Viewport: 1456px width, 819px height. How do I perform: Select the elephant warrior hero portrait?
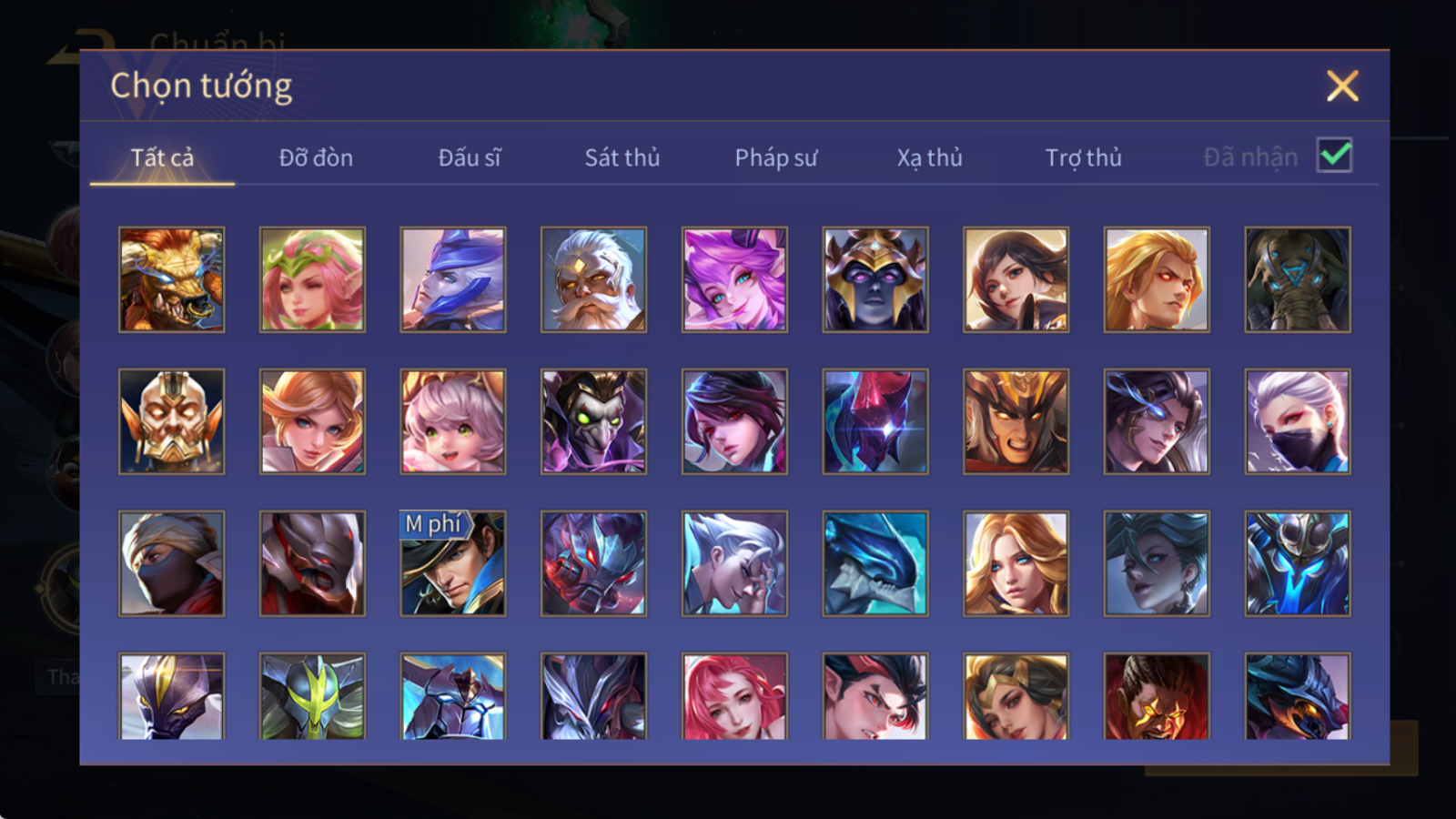point(1298,279)
